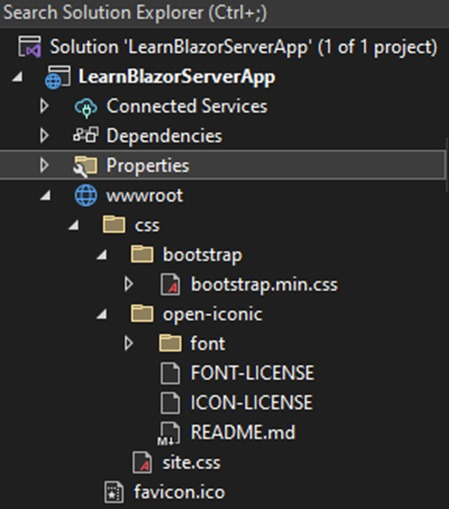This screenshot has height=509, width=449.
Task: Click the favicon.ico file icon
Action: [114, 492]
